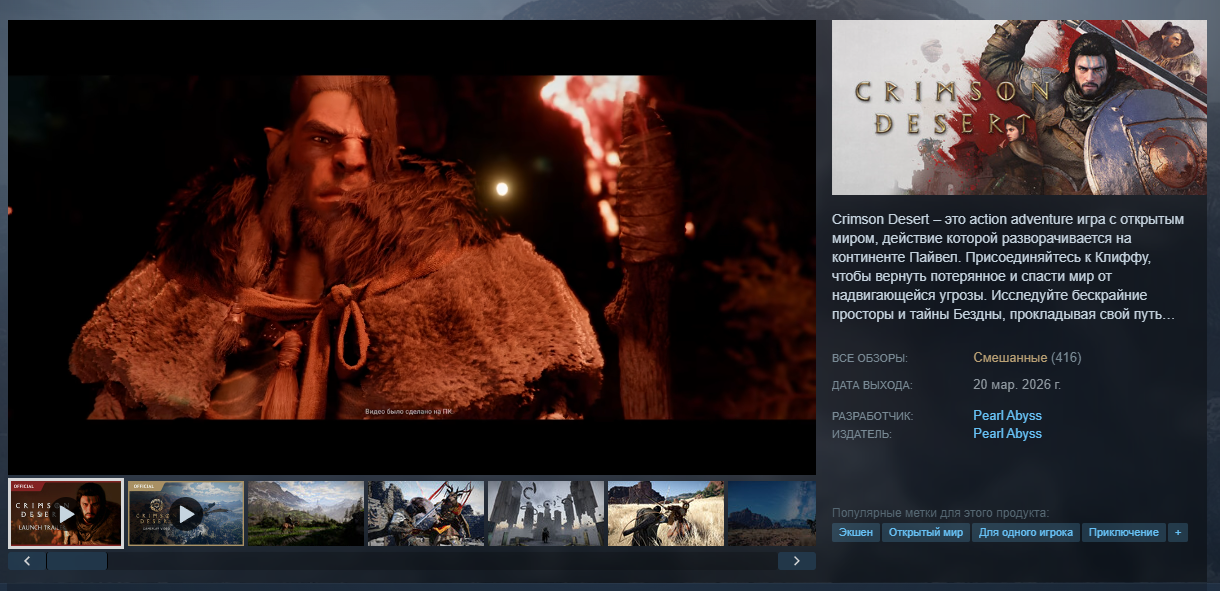Select the Экшен tag
Screen dimensions: 1220x591
click(856, 532)
